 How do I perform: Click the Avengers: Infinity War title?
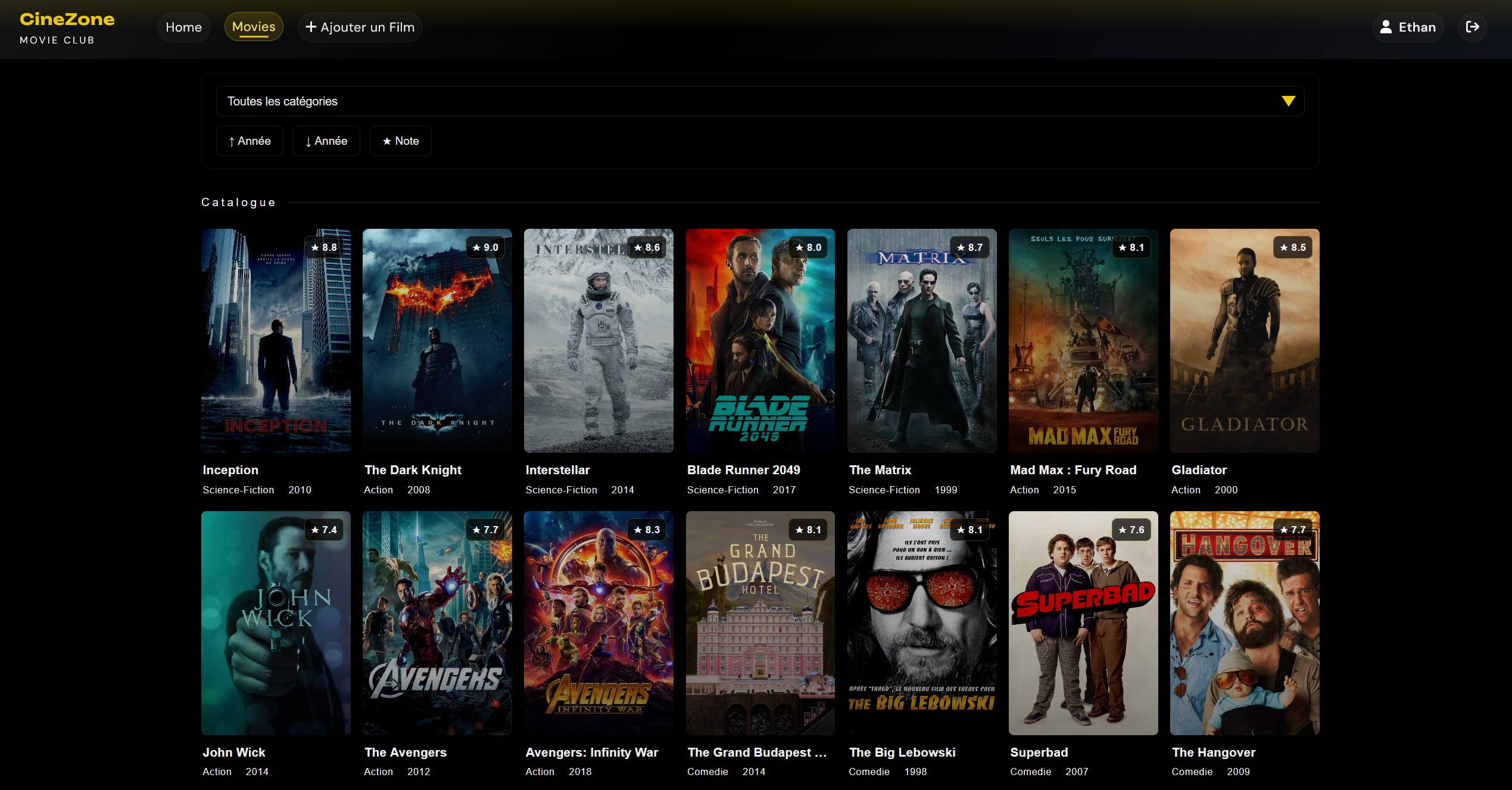592,752
